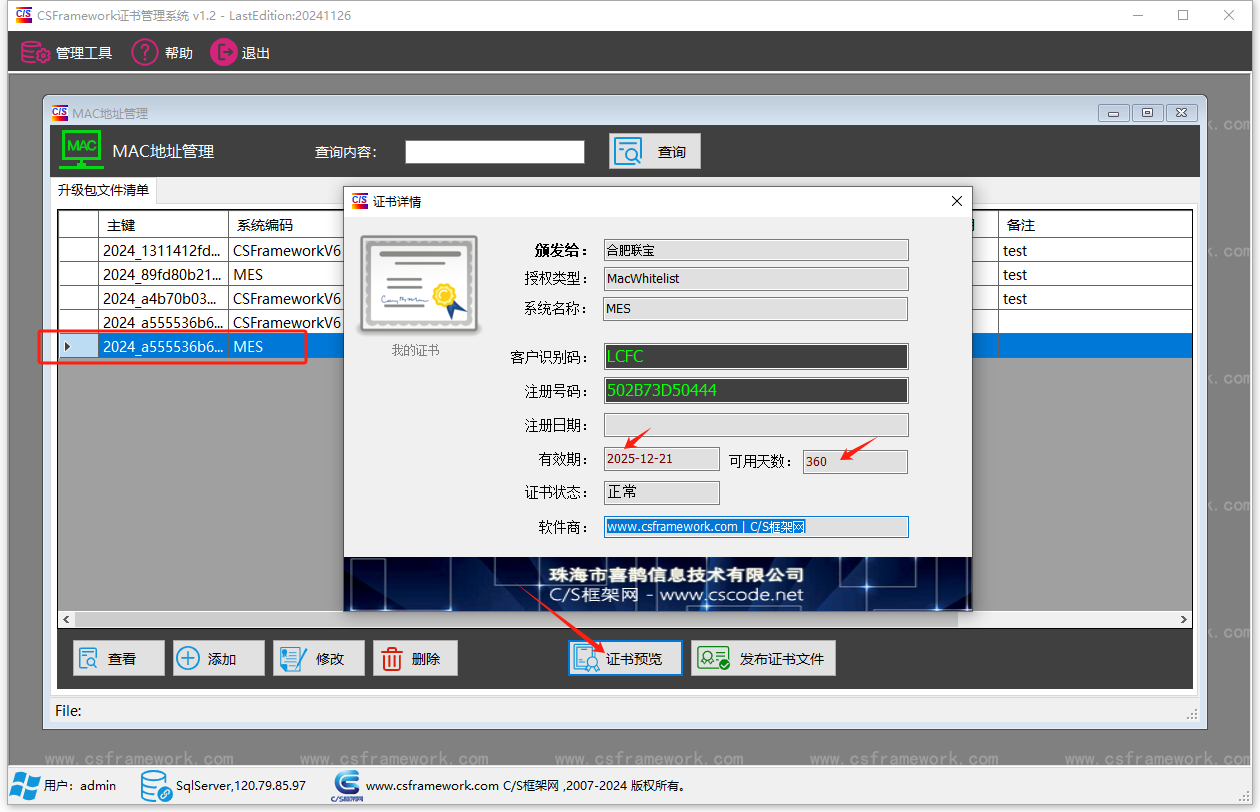Click the green MAC monitor icon

pos(82,149)
